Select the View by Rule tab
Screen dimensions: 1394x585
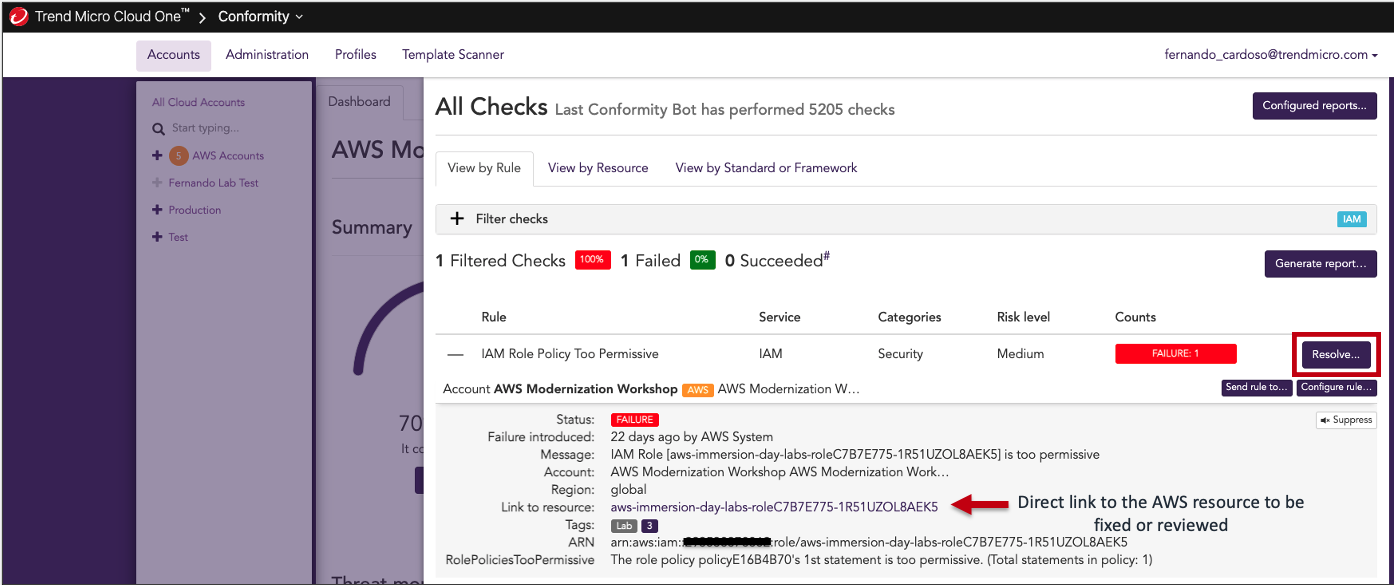coord(484,168)
